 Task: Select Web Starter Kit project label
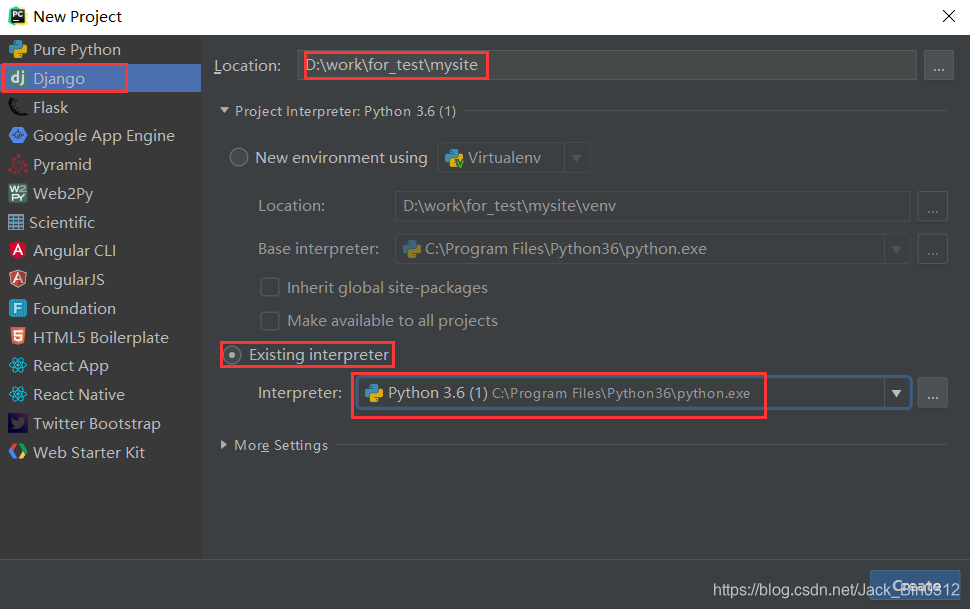(88, 452)
